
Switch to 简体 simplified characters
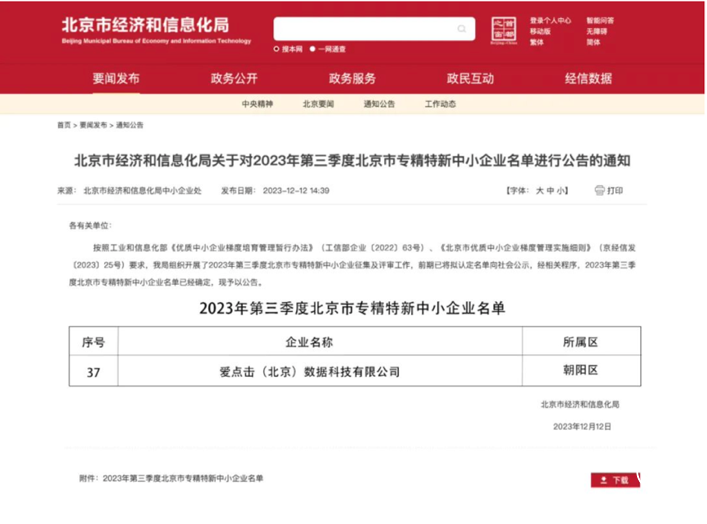click(x=593, y=42)
